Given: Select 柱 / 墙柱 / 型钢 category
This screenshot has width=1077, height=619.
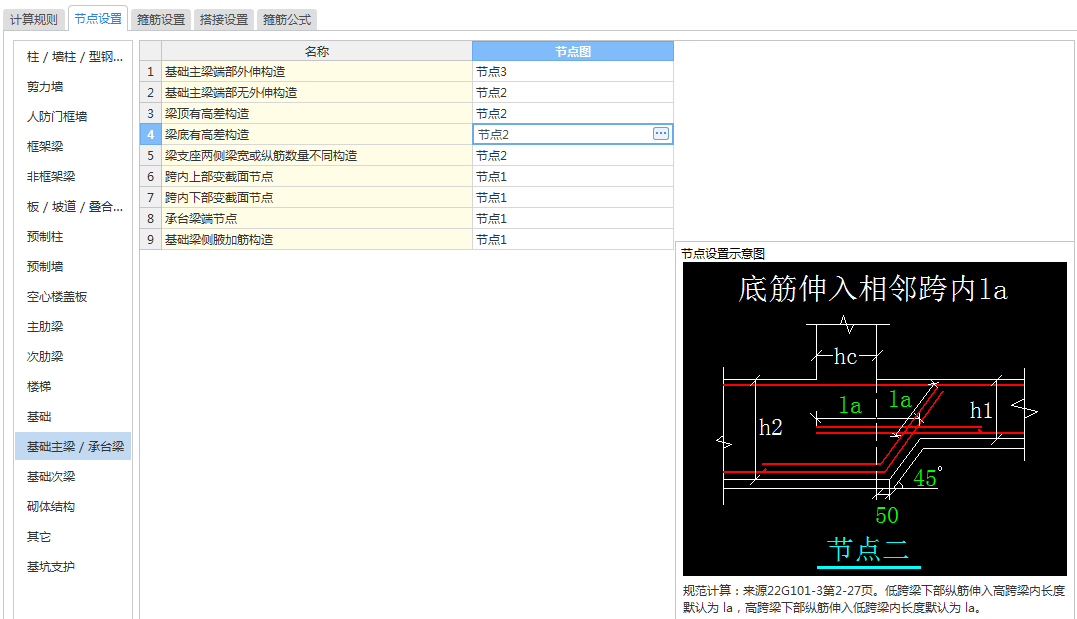Looking at the screenshot, I should (x=74, y=56).
